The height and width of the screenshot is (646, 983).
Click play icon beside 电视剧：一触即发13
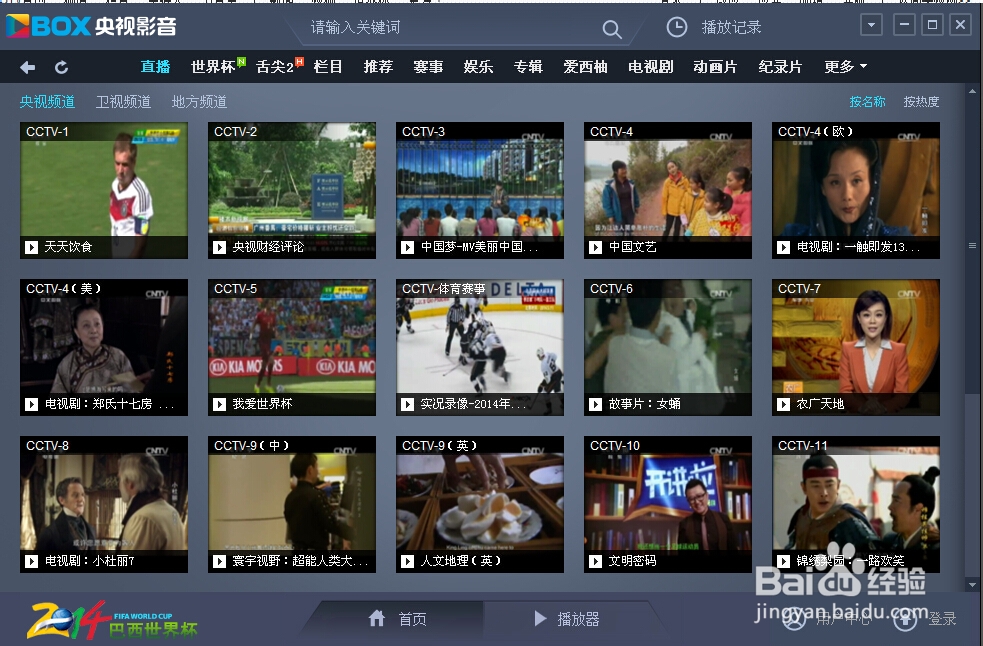pyautogui.click(x=784, y=247)
